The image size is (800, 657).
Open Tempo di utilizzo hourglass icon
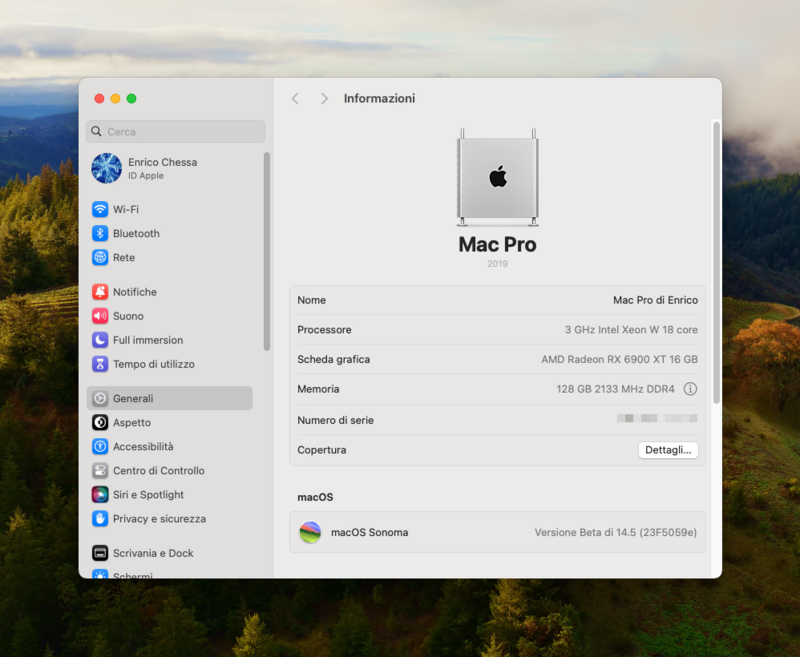tap(100, 364)
